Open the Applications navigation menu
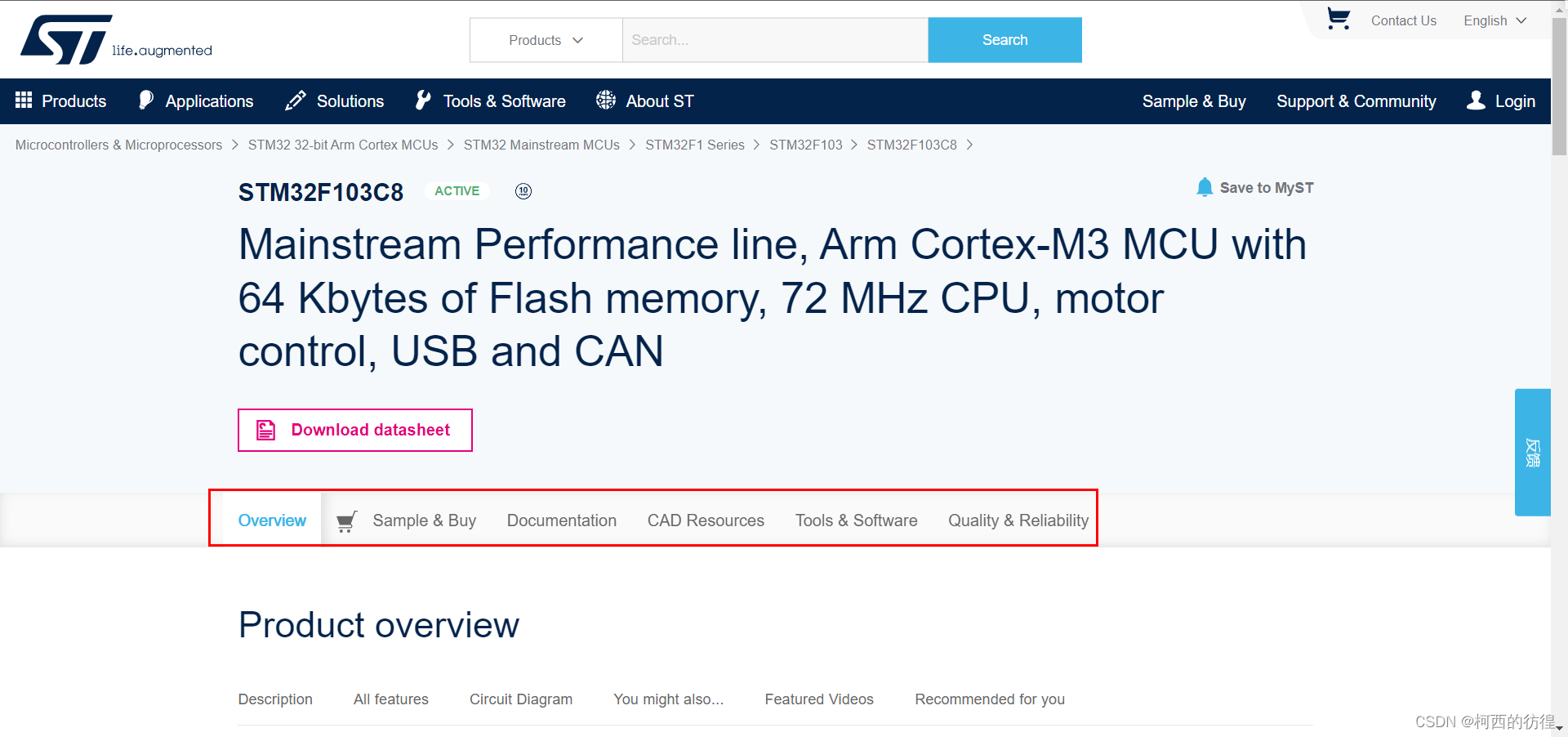This screenshot has height=737, width=1568. click(196, 101)
